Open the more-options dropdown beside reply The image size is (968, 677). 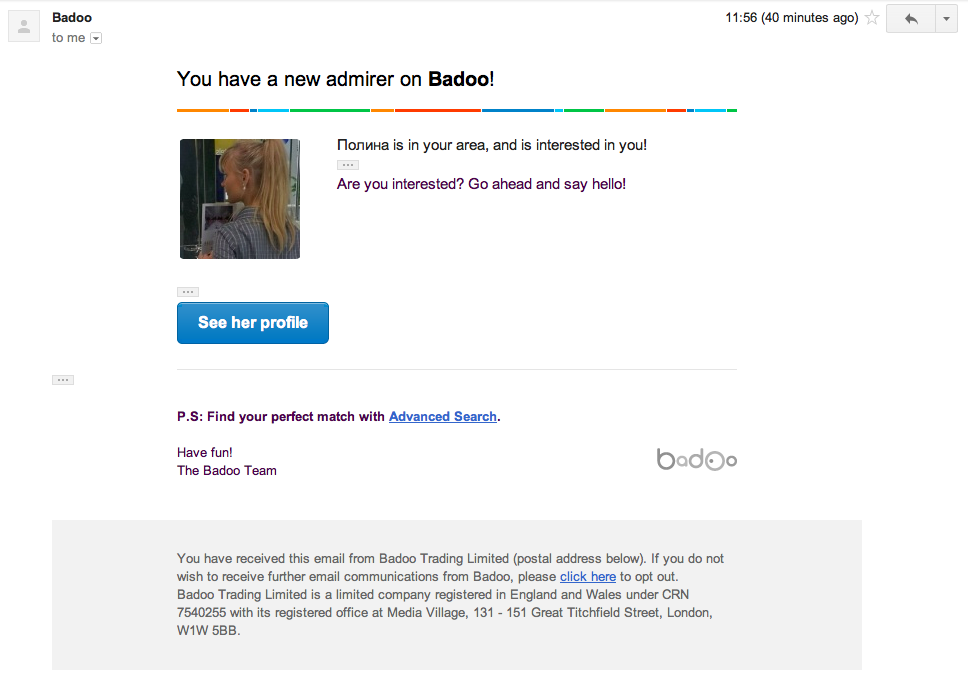coord(946,19)
